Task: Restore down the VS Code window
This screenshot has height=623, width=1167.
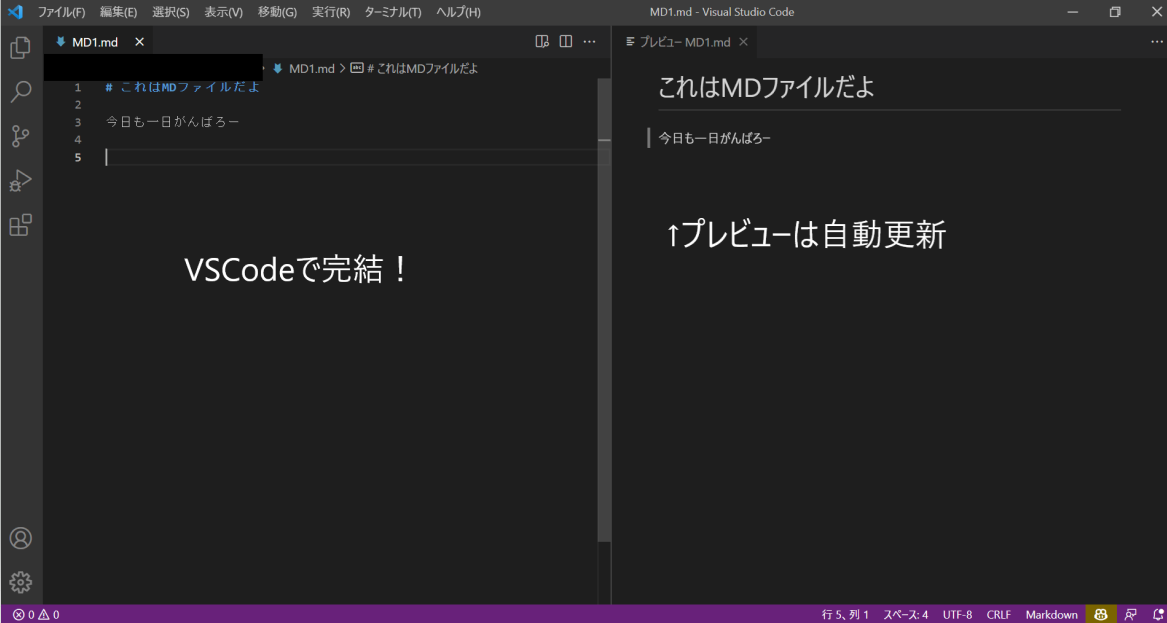Action: tap(1115, 12)
